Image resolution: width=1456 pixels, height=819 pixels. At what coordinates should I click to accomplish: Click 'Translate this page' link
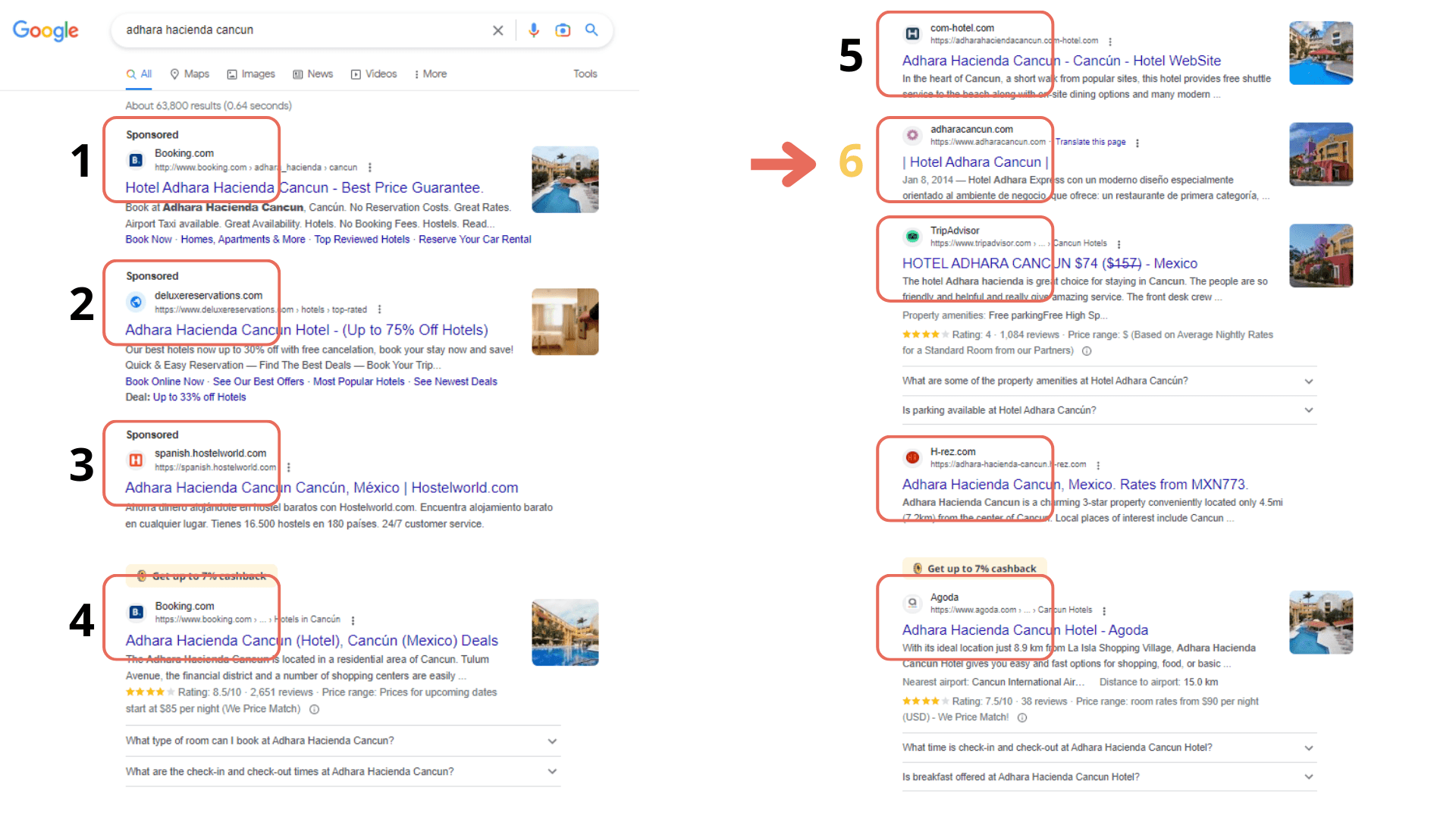click(1090, 143)
